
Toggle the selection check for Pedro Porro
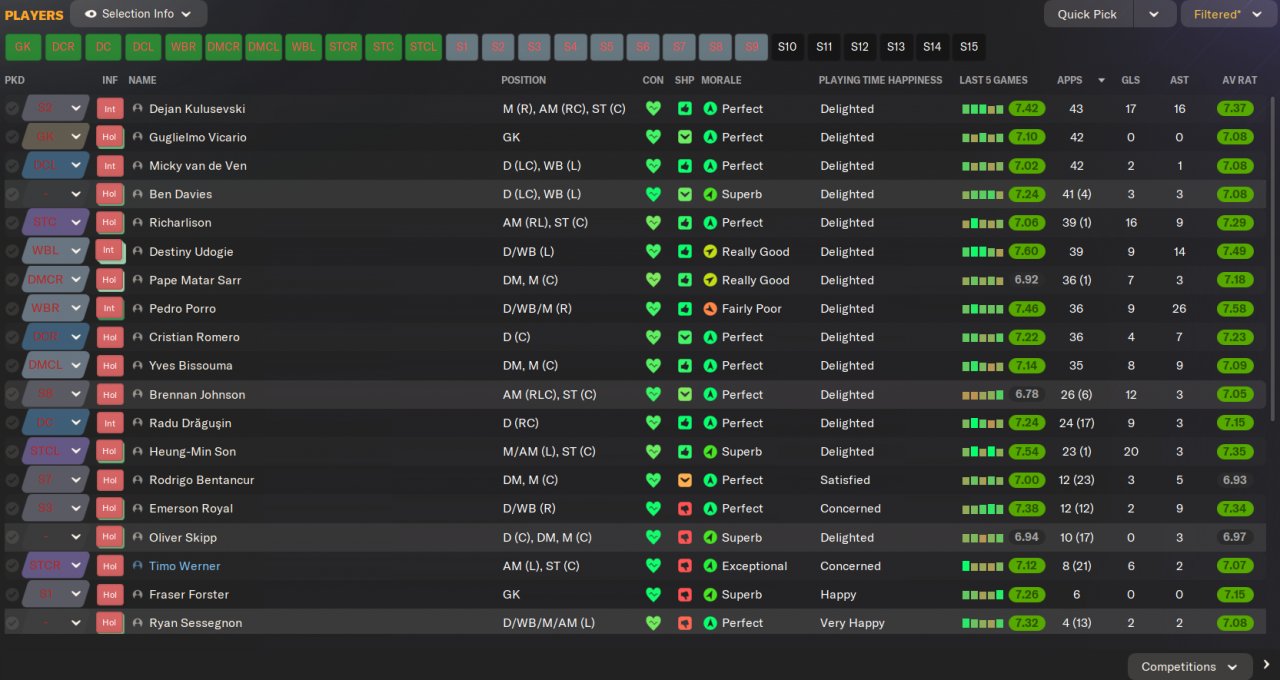[12, 309]
